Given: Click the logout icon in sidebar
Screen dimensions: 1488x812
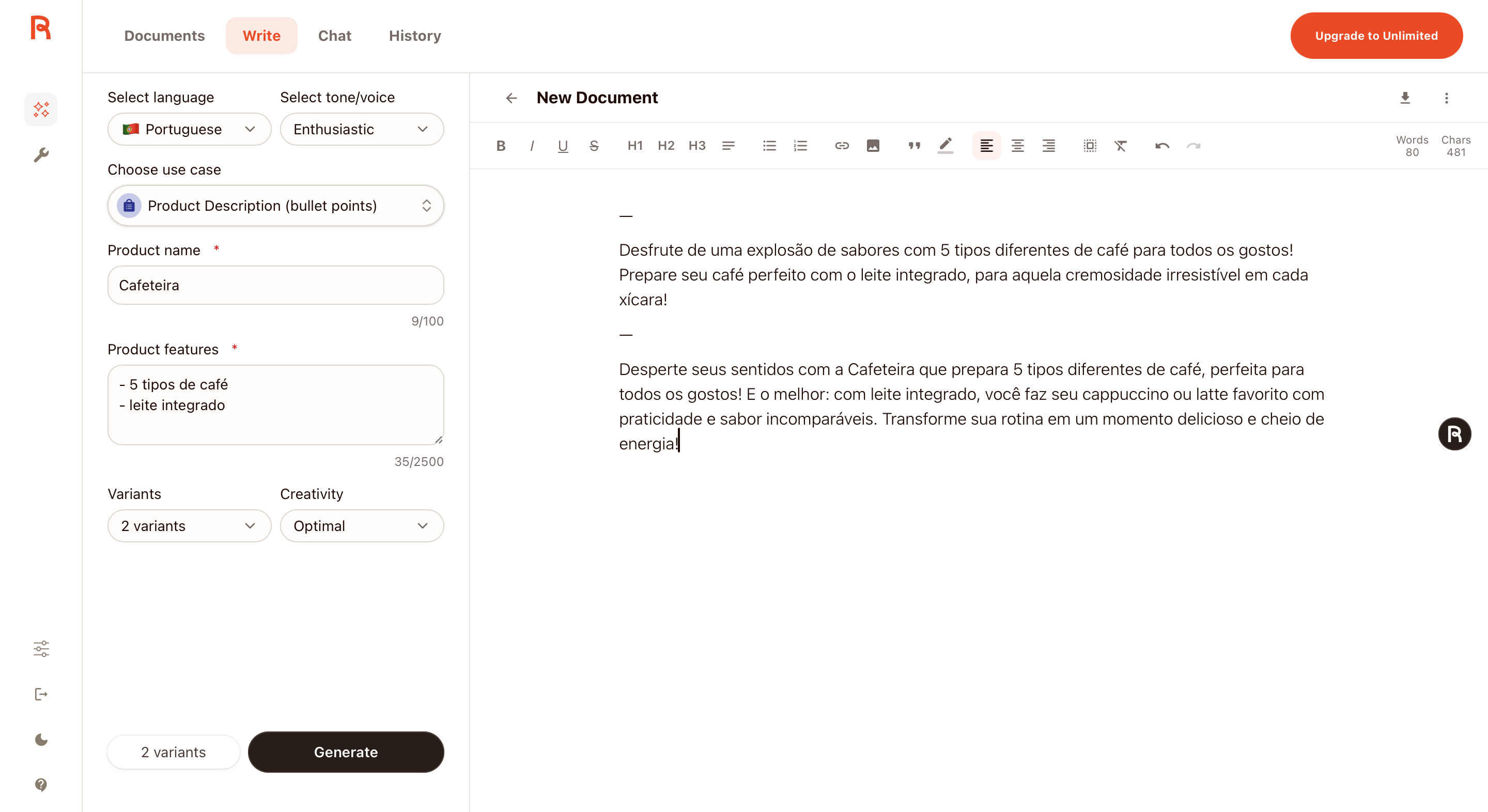Looking at the screenshot, I should (x=41, y=694).
